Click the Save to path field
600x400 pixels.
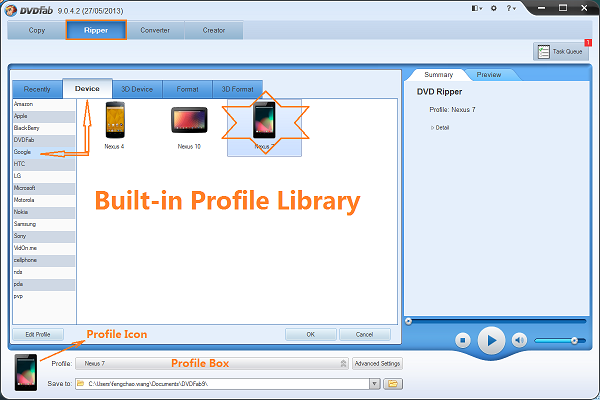click(222, 384)
